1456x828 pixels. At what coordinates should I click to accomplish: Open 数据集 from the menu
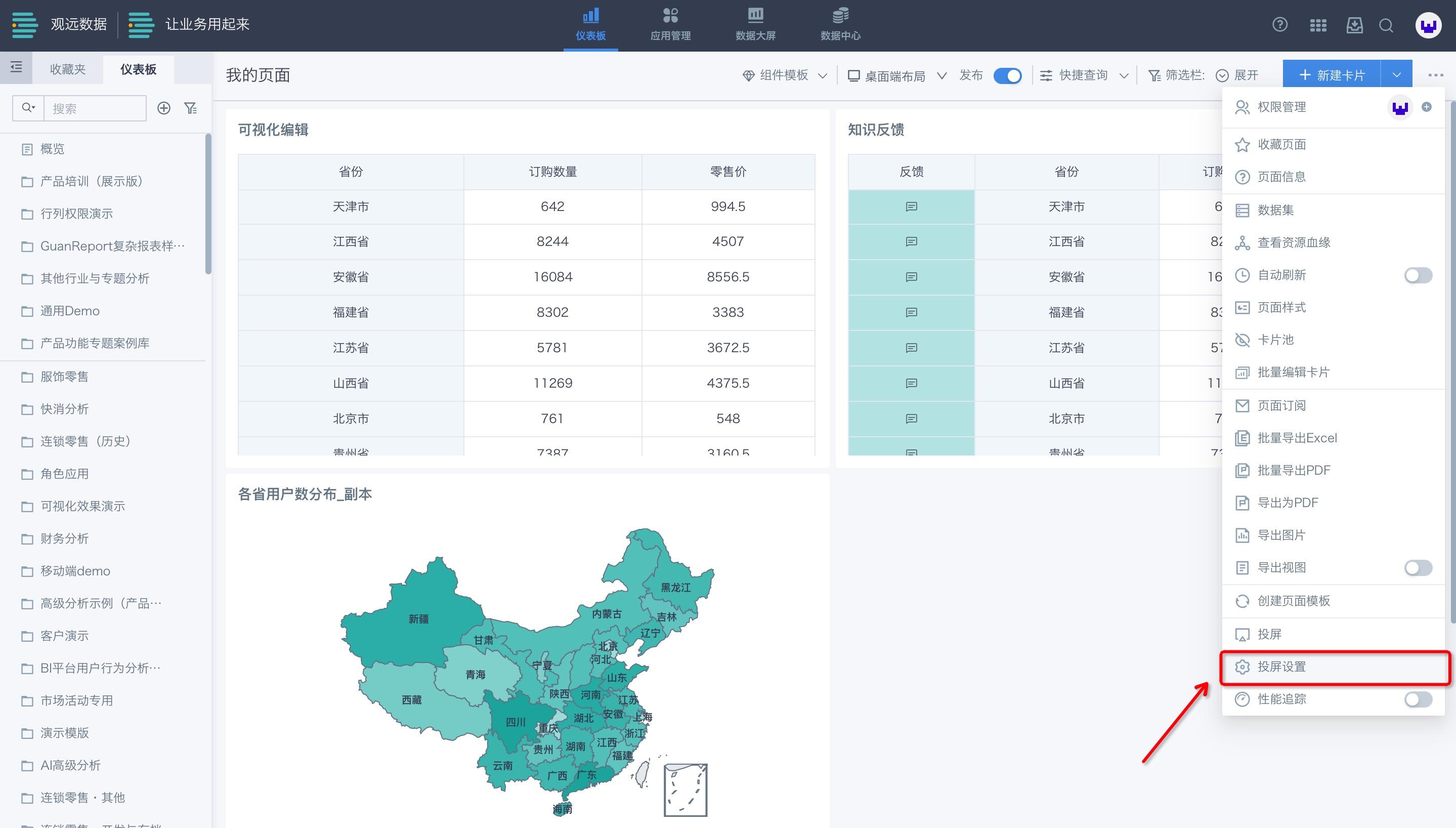click(x=1333, y=211)
